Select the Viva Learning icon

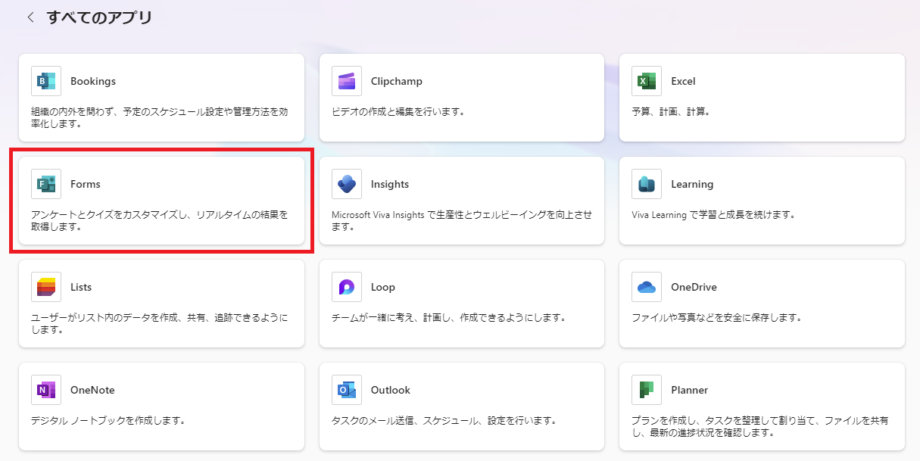[647, 184]
